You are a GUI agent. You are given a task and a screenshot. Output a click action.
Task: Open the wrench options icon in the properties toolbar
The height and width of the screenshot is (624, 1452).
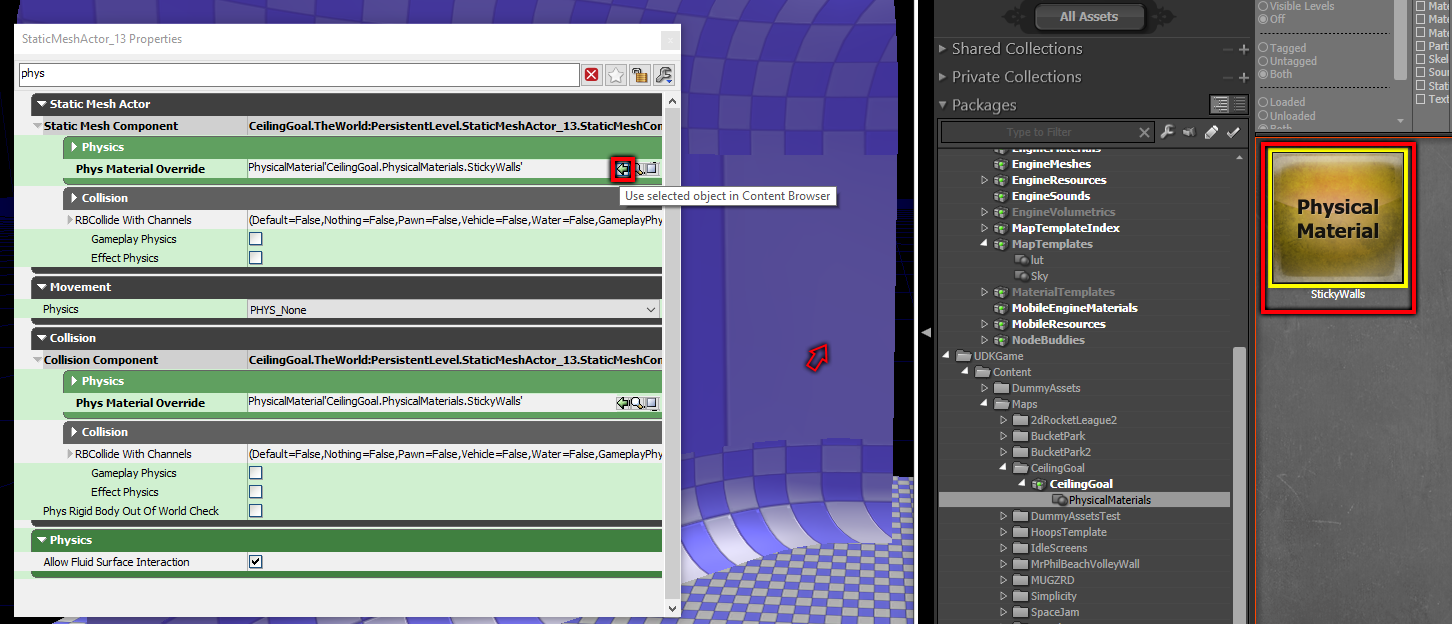tap(663, 74)
